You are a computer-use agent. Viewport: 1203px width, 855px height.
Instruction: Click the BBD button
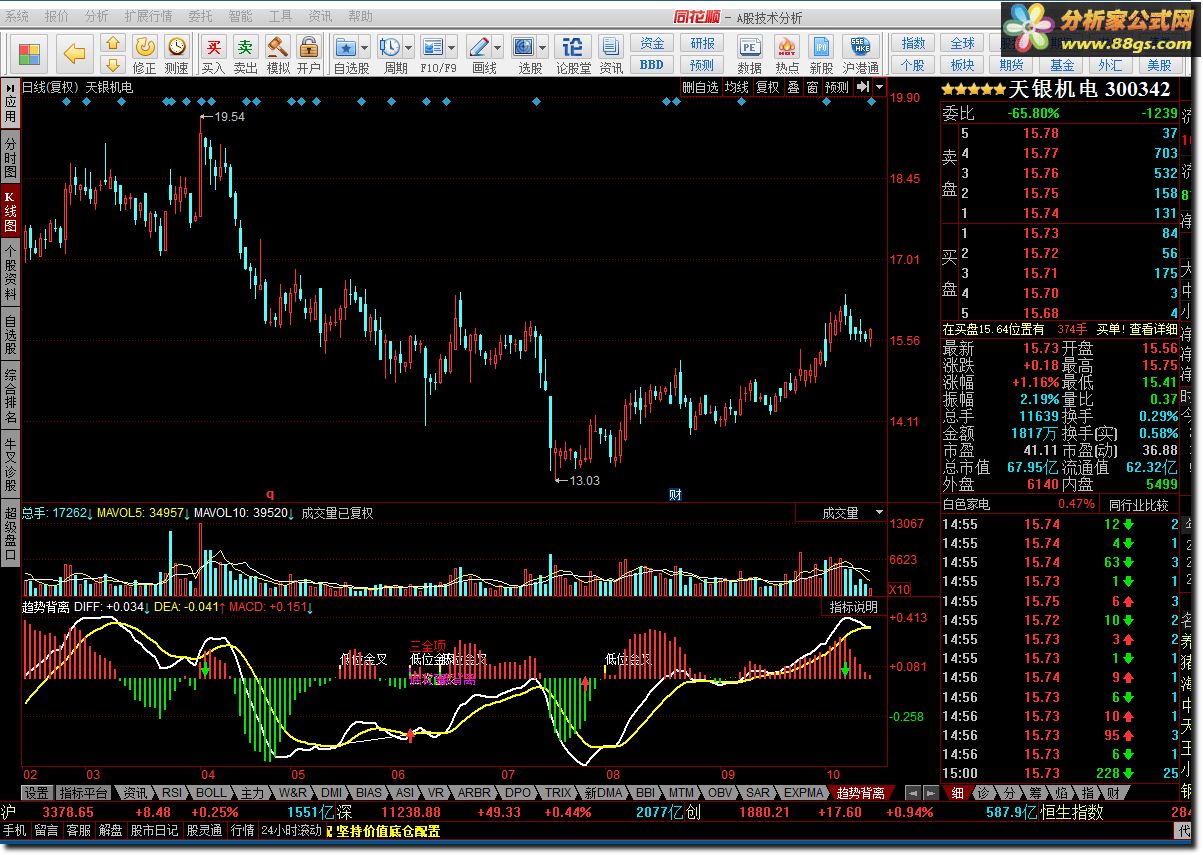click(652, 65)
